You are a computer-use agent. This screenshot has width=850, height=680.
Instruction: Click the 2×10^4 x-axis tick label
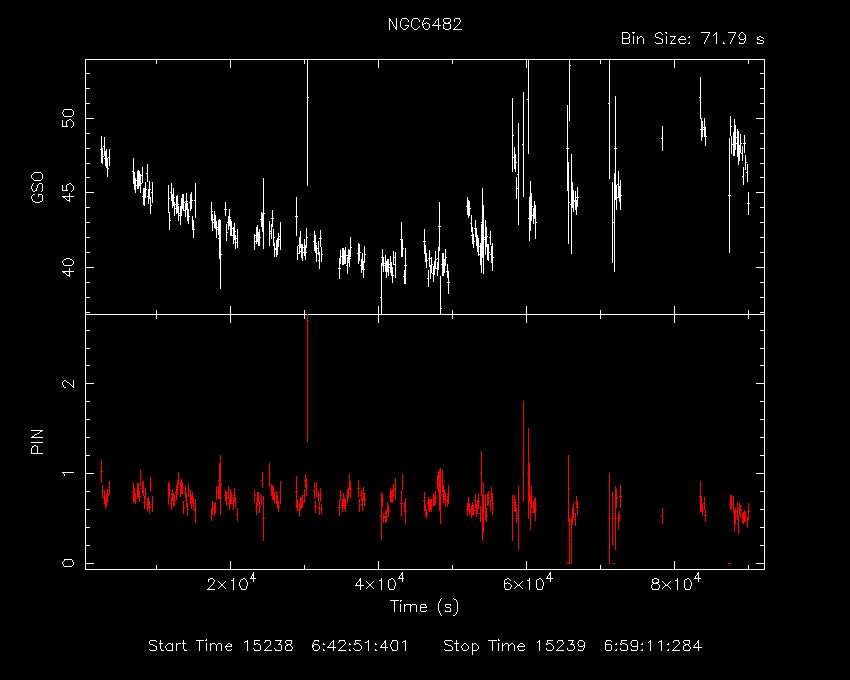click(x=231, y=583)
